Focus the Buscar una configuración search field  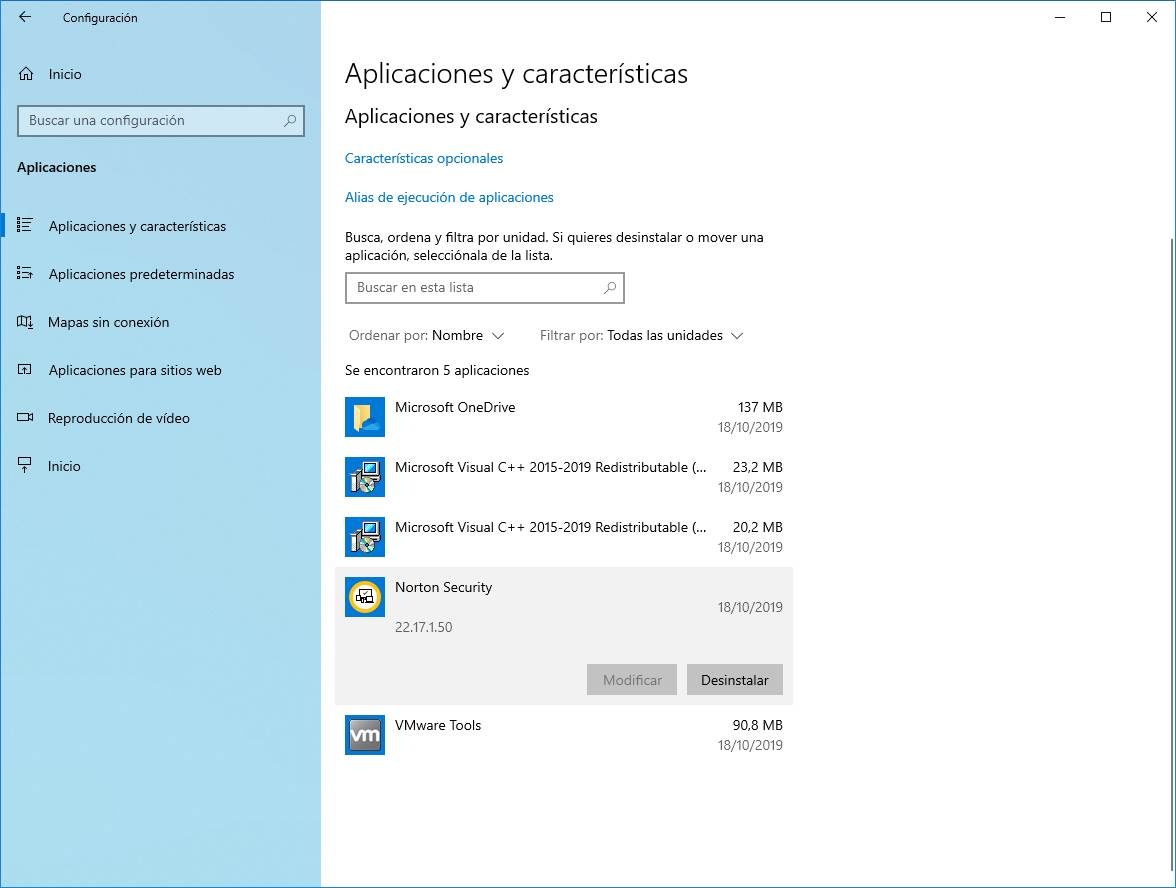[160, 121]
